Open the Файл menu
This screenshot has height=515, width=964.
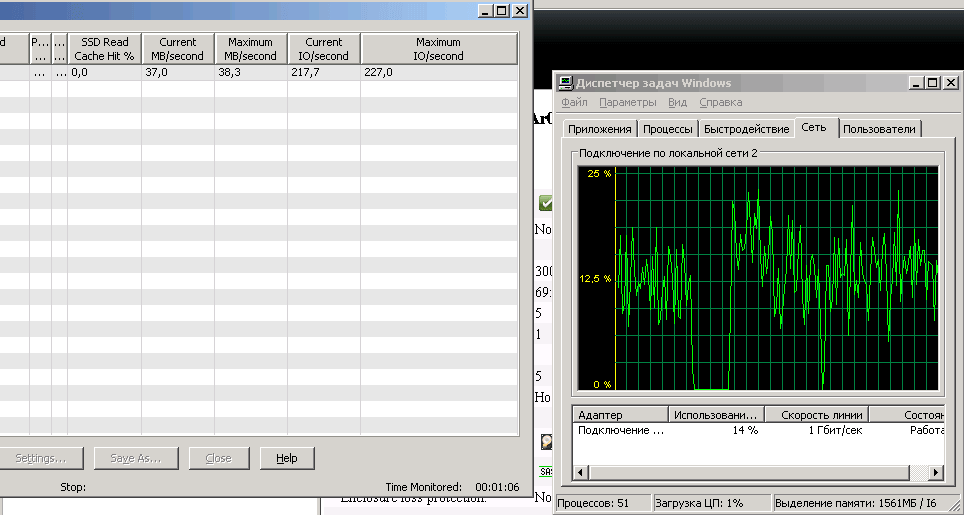point(574,102)
